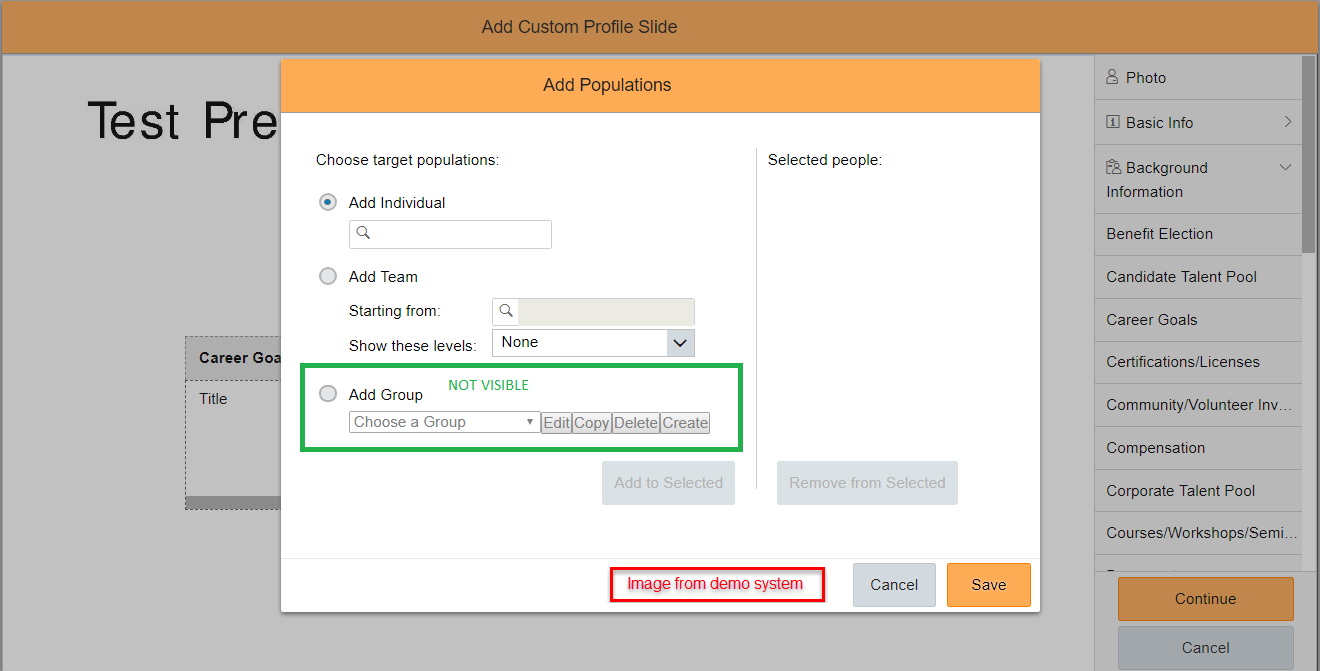Click the Photo person icon

click(x=1112, y=77)
